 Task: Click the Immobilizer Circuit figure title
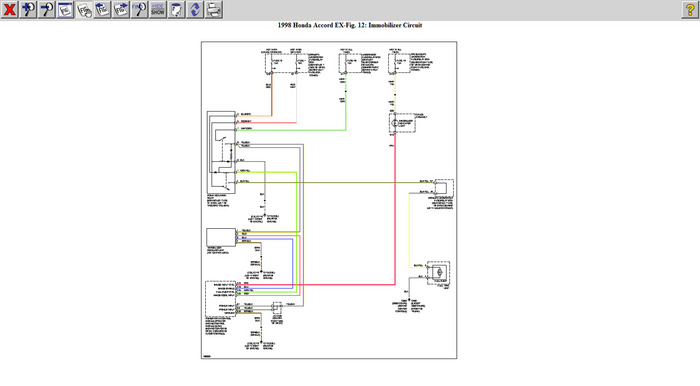[350, 25]
